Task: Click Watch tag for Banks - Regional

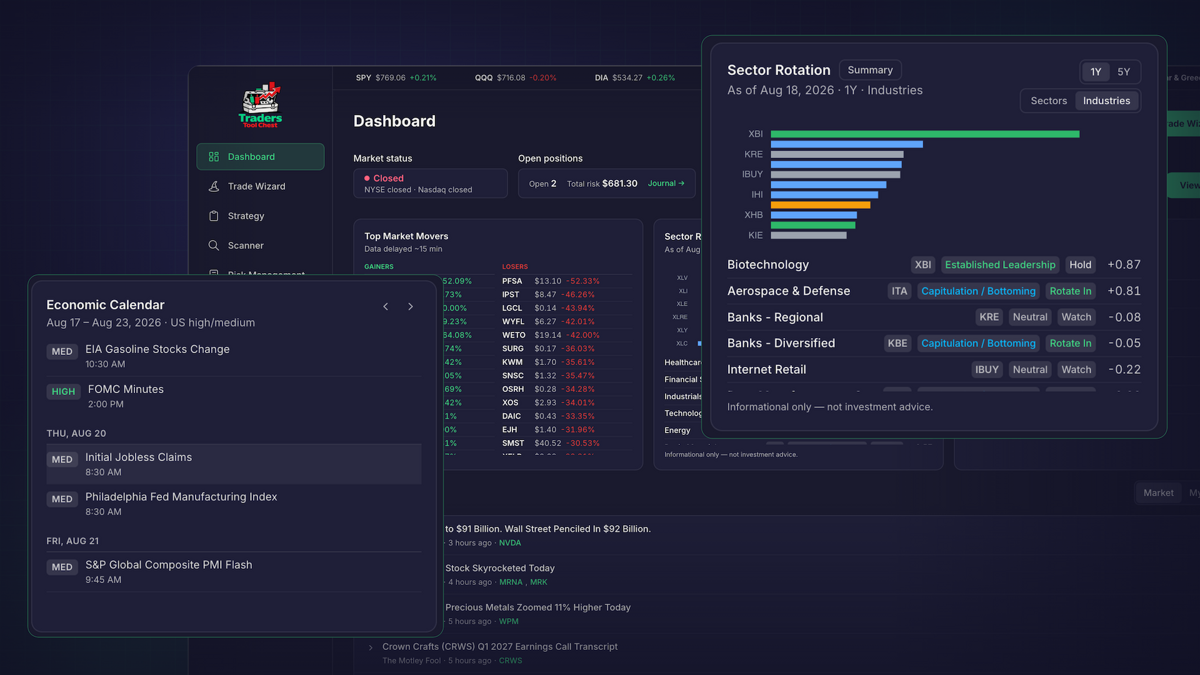Action: [x=1076, y=317]
